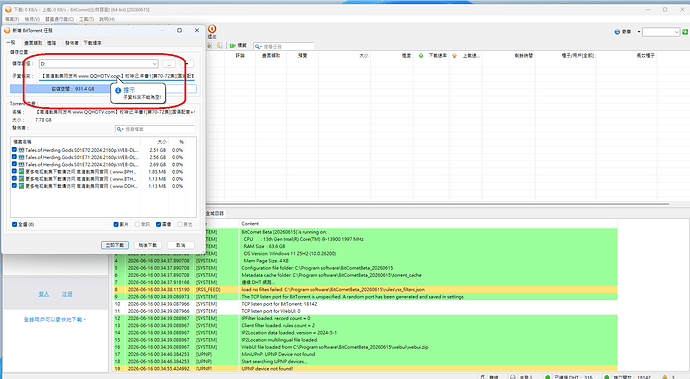Uncheck the S01E70 video file checkbox
Image resolution: width=690 pixels, height=379 pixels.
[15, 150]
